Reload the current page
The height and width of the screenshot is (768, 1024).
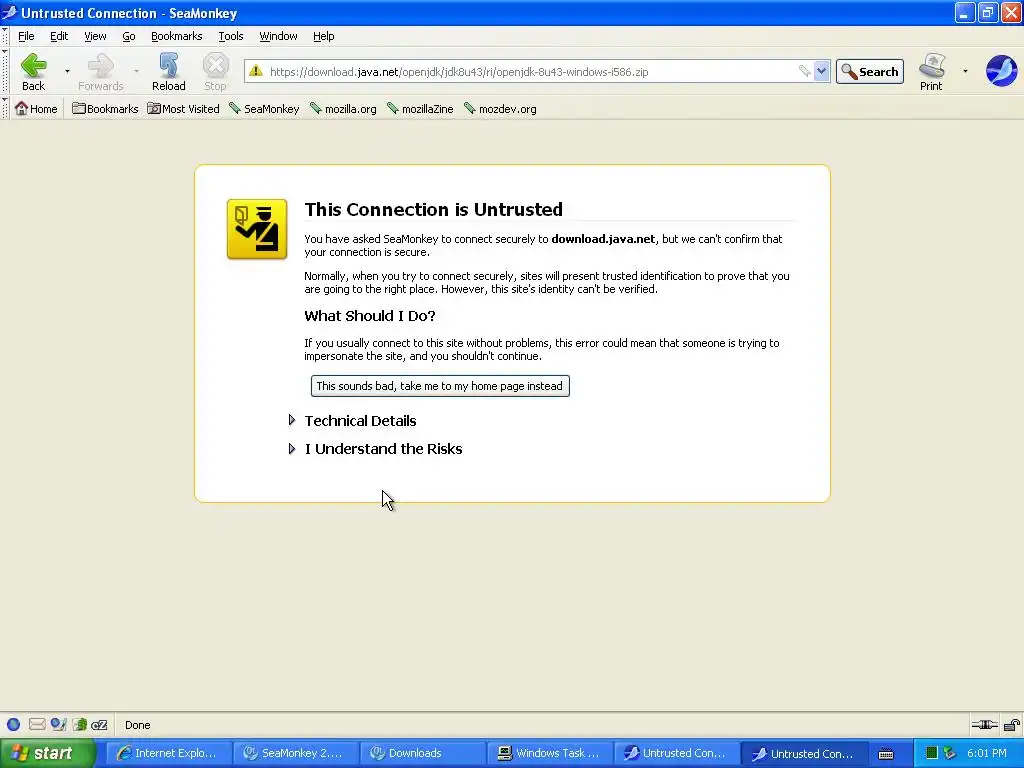click(x=168, y=72)
